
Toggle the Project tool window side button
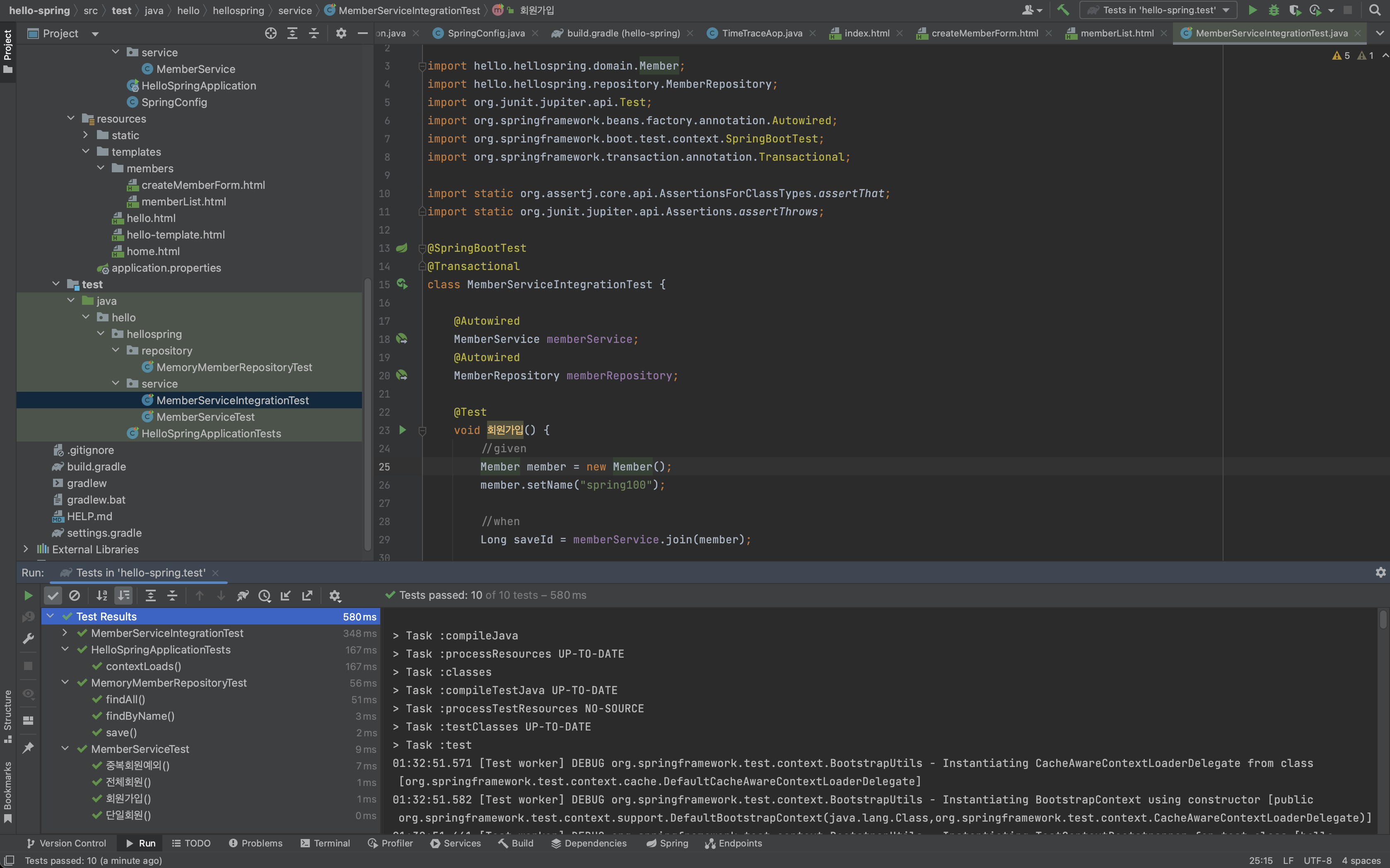pyautogui.click(x=7, y=53)
